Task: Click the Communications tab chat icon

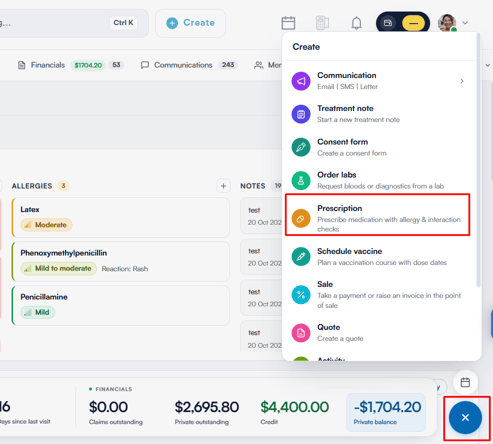Action: 145,65
